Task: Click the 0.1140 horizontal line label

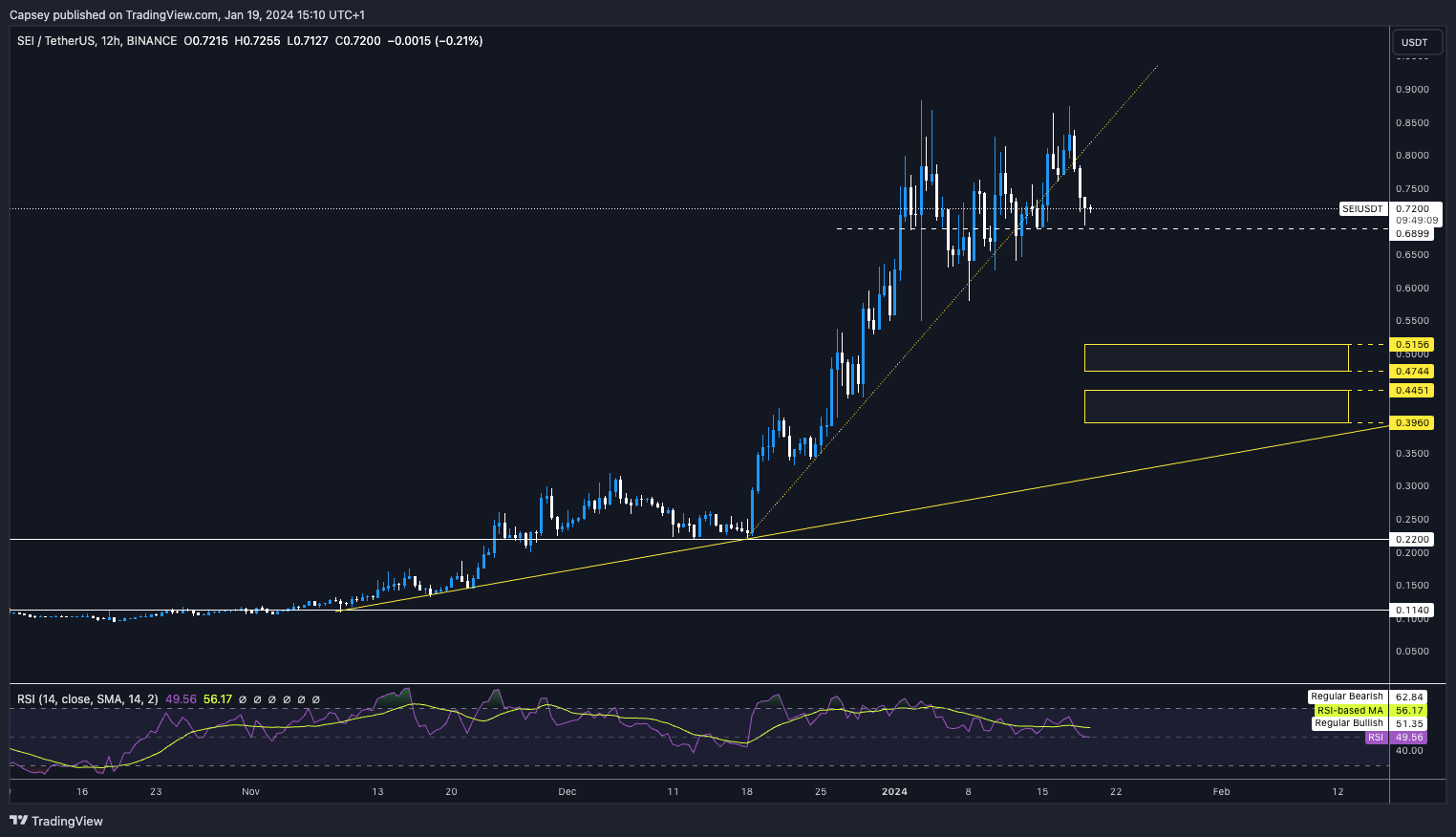Action: [1412, 610]
